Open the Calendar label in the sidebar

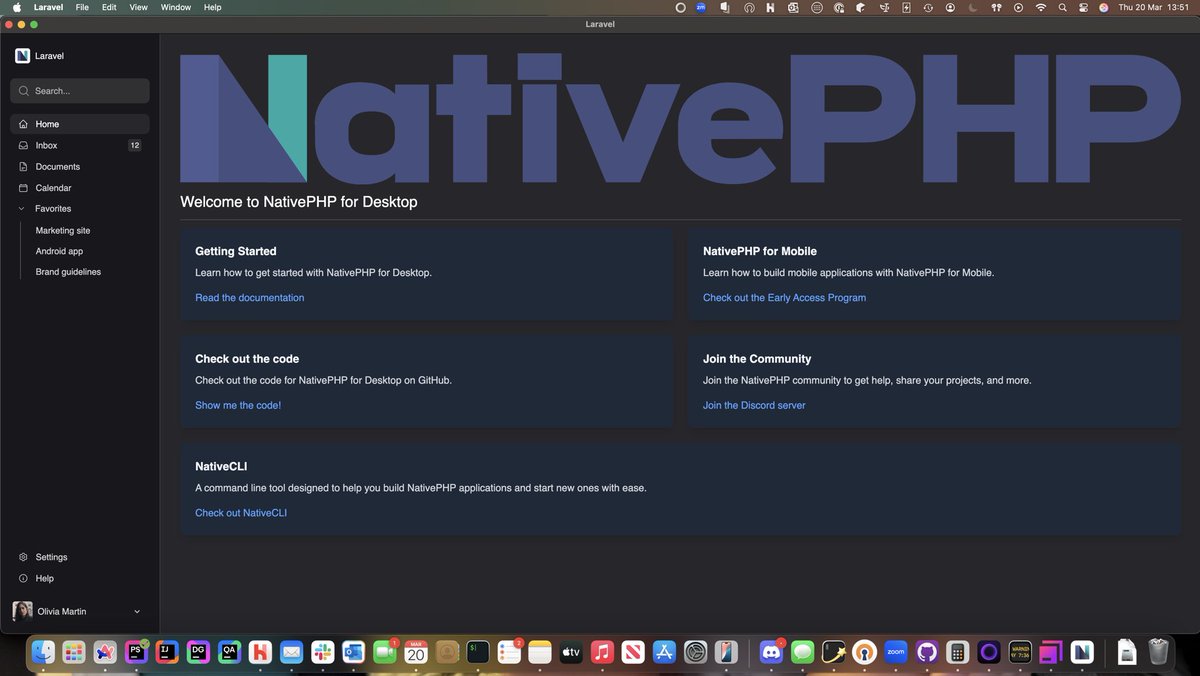pyautogui.click(x=54, y=188)
